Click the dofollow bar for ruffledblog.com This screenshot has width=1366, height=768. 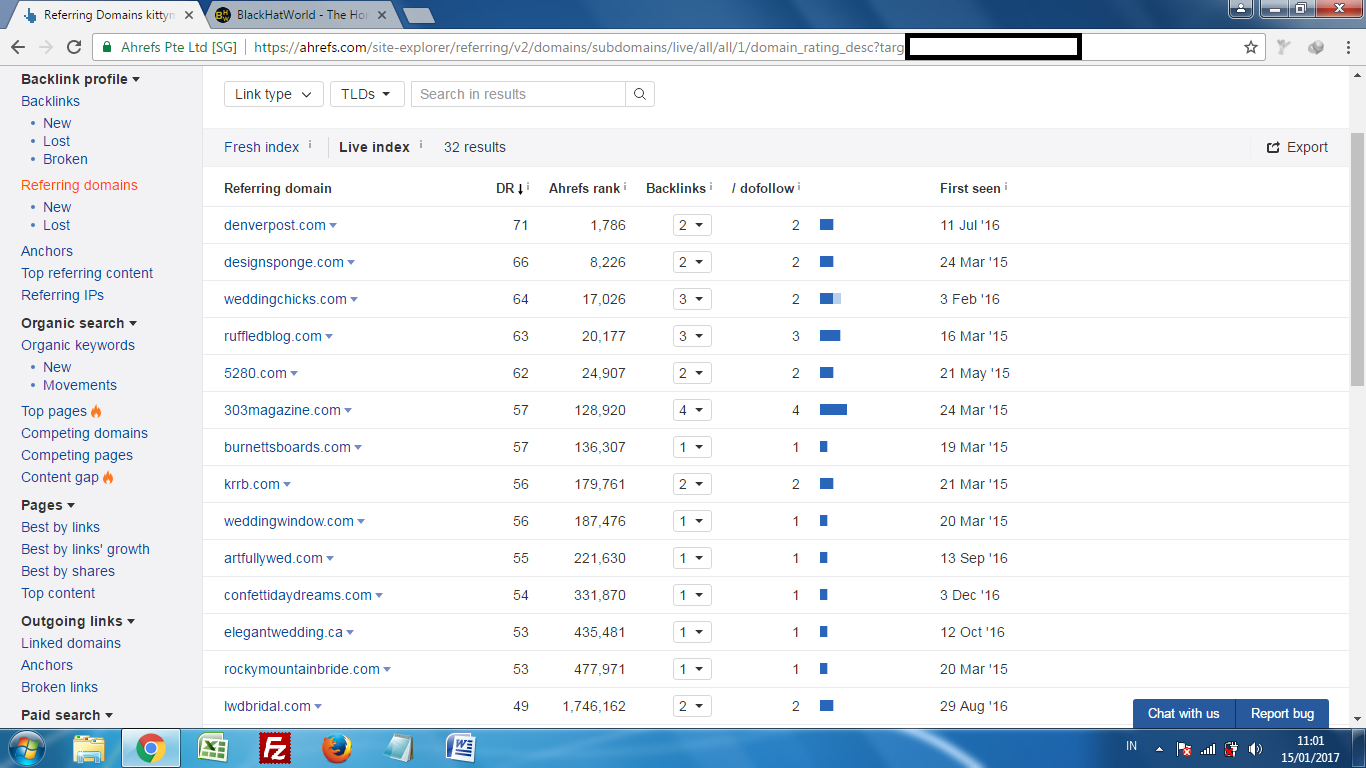click(830, 336)
